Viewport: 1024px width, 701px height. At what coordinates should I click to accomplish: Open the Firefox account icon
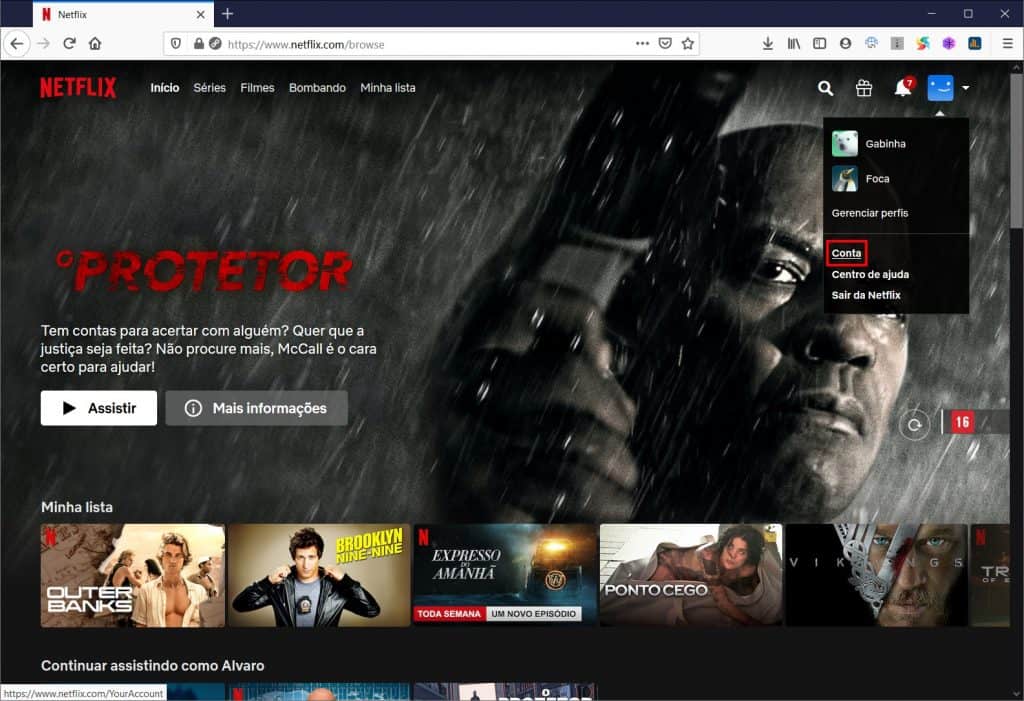[x=845, y=44]
